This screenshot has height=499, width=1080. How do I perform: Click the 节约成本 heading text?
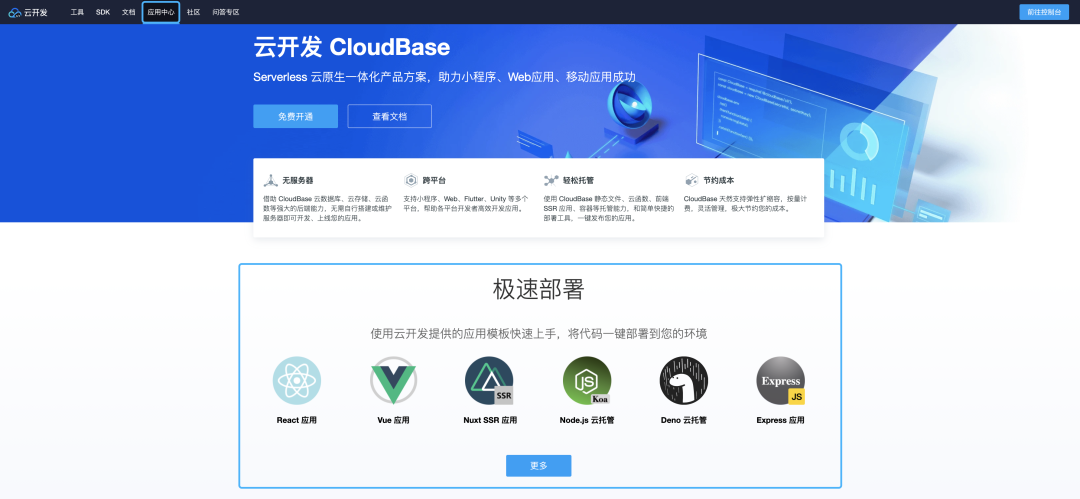tap(718, 181)
